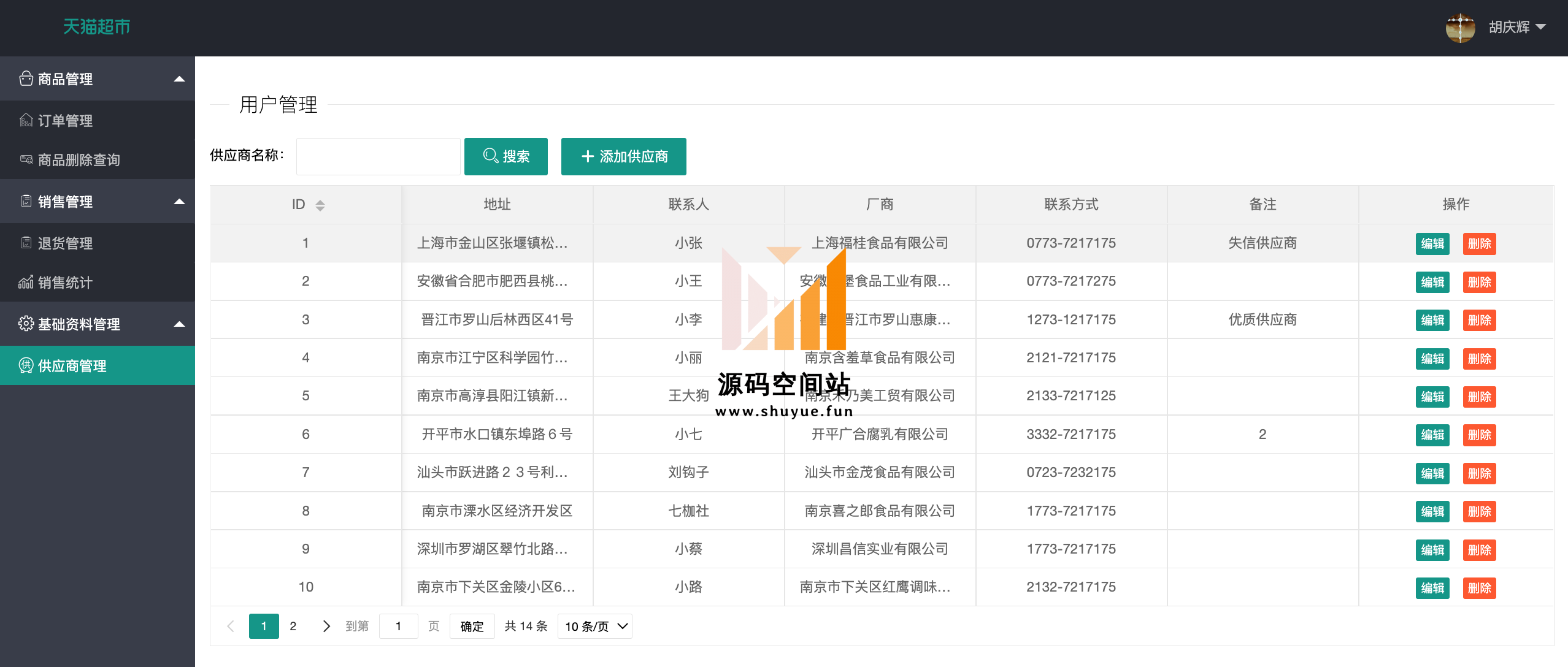Click the icon next to 订单管理
The image size is (1568, 667).
[x=26, y=120]
